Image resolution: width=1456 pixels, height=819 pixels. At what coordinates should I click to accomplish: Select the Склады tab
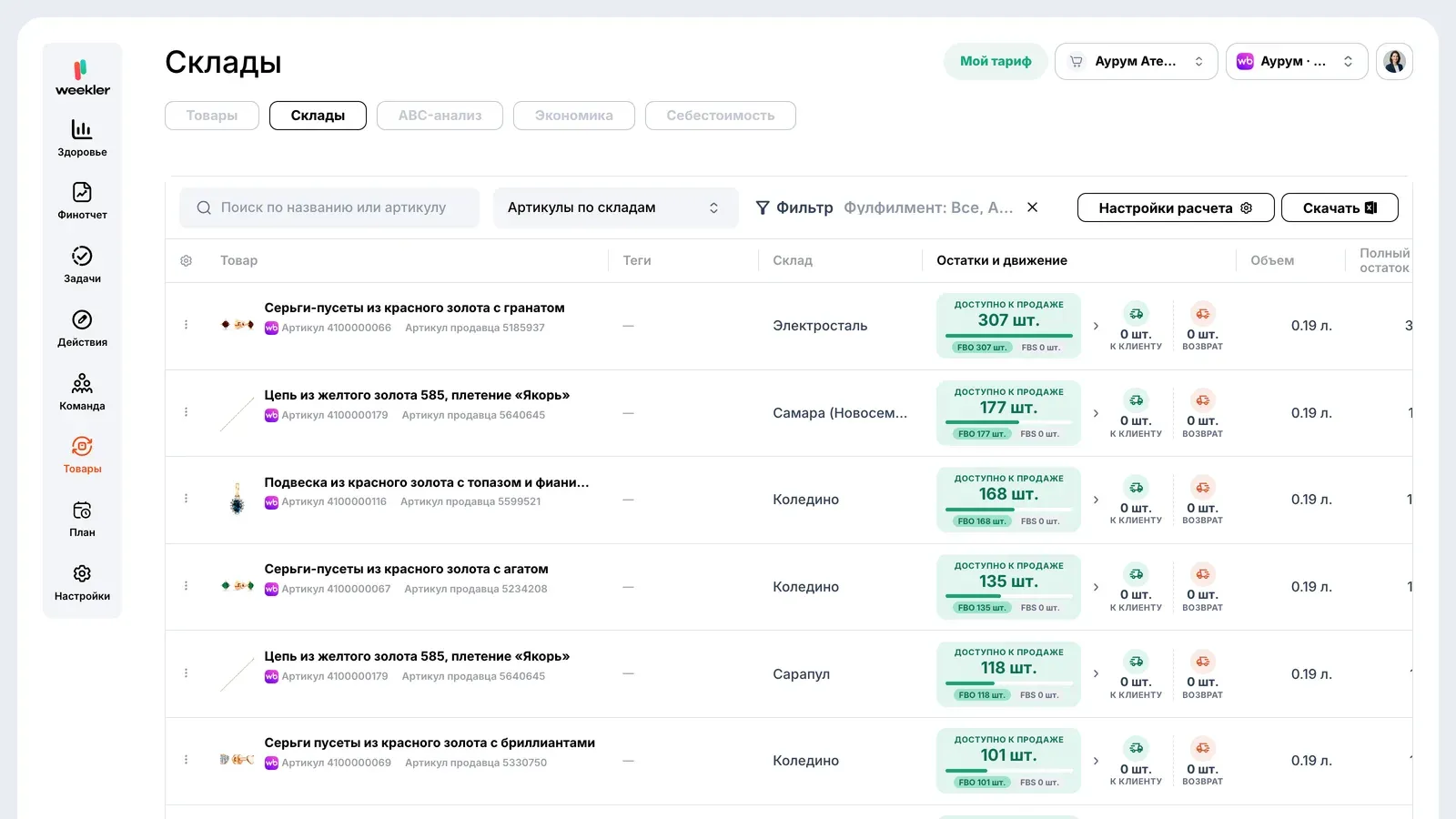click(x=318, y=116)
